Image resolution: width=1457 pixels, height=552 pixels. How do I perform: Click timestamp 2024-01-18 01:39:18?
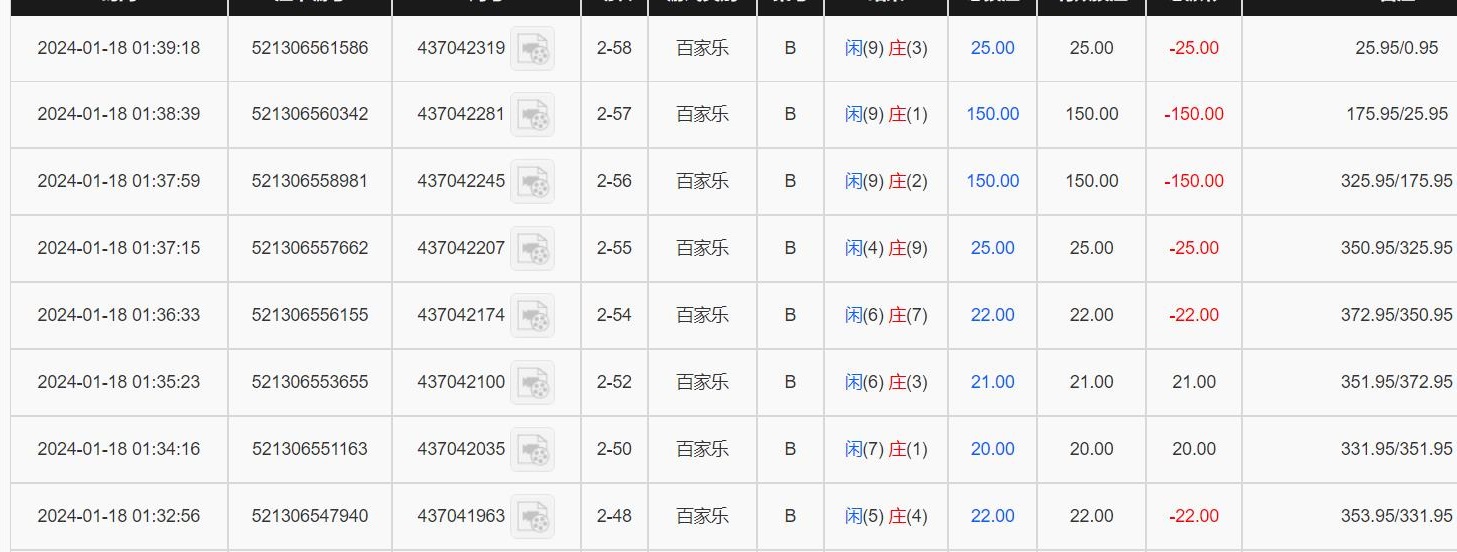click(119, 47)
